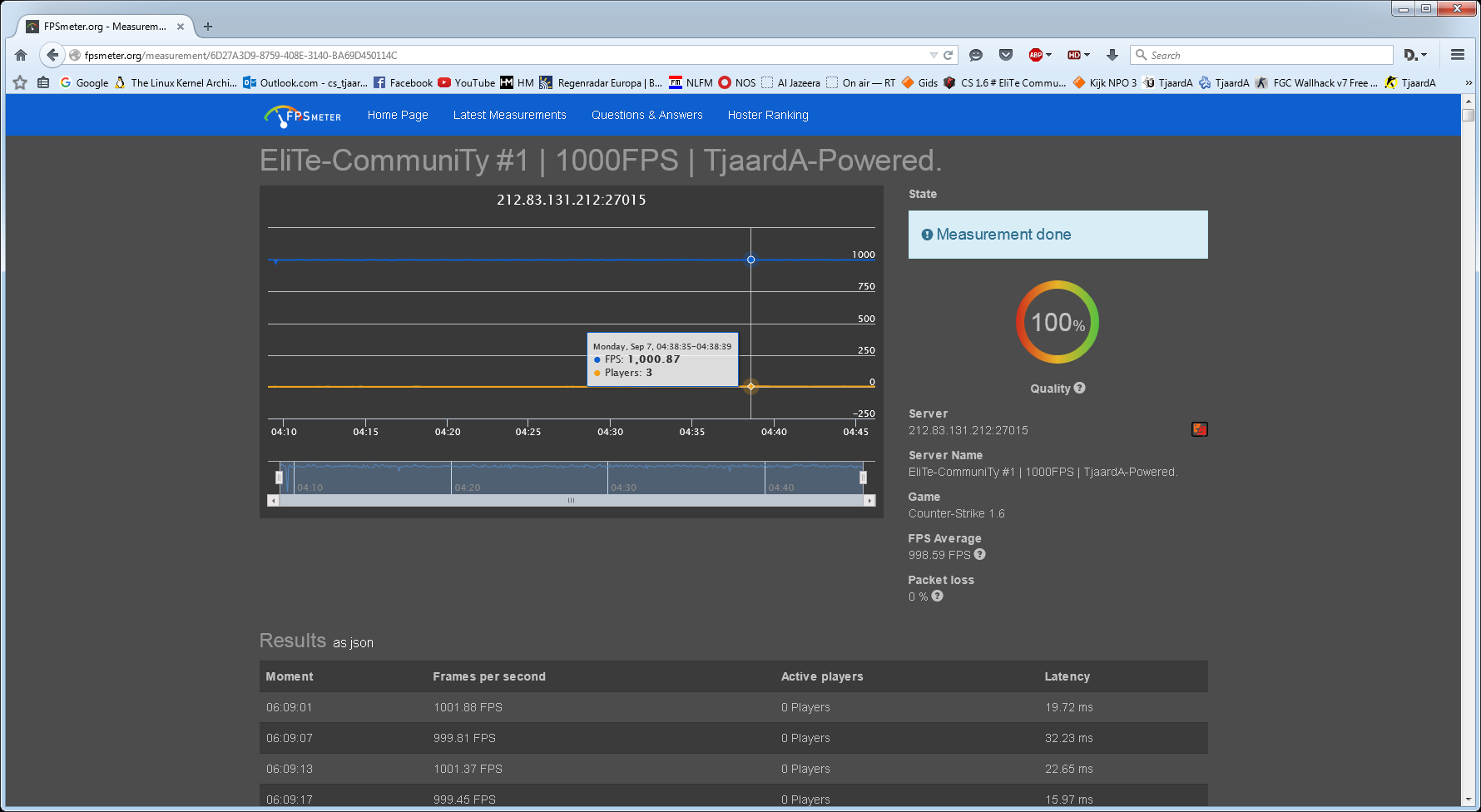Image resolution: width=1481 pixels, height=812 pixels.
Task: Open the Firefox hamburger menu
Action: tap(1458, 55)
